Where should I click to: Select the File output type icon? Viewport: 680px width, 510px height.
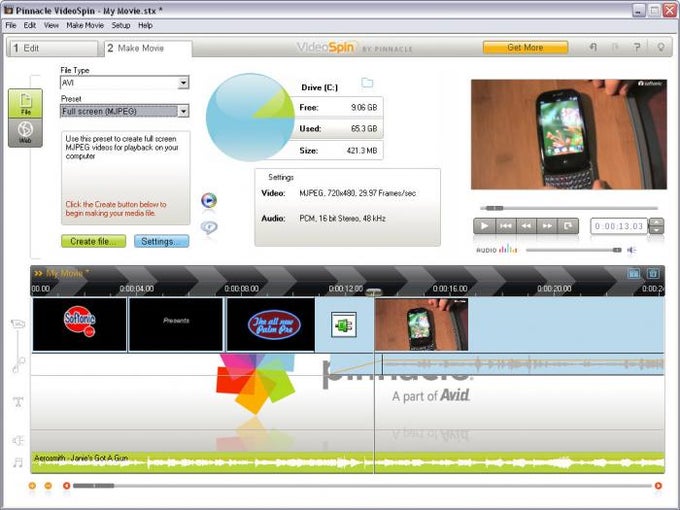tap(25, 103)
